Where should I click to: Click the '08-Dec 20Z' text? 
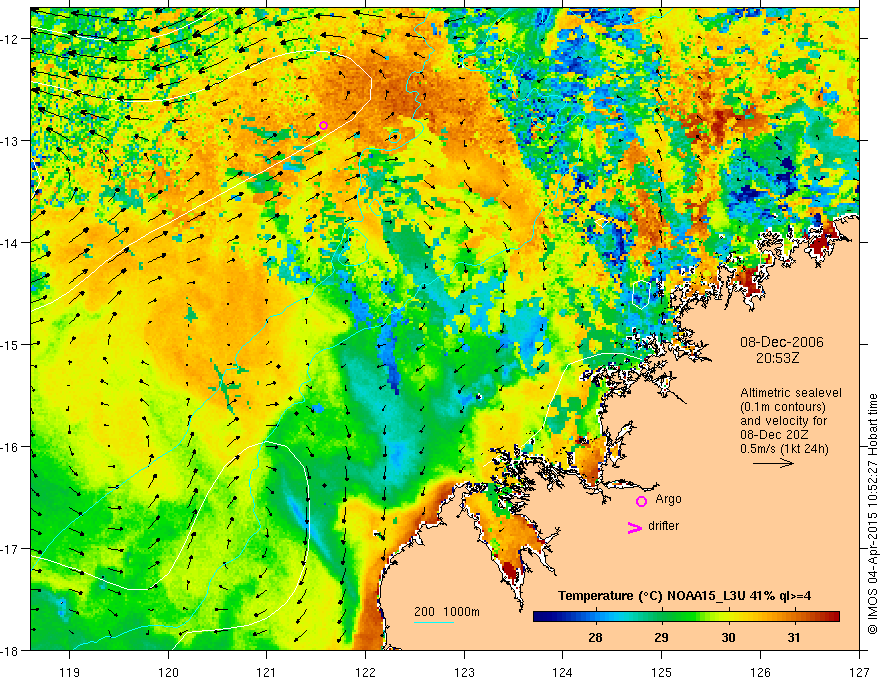coord(776,435)
